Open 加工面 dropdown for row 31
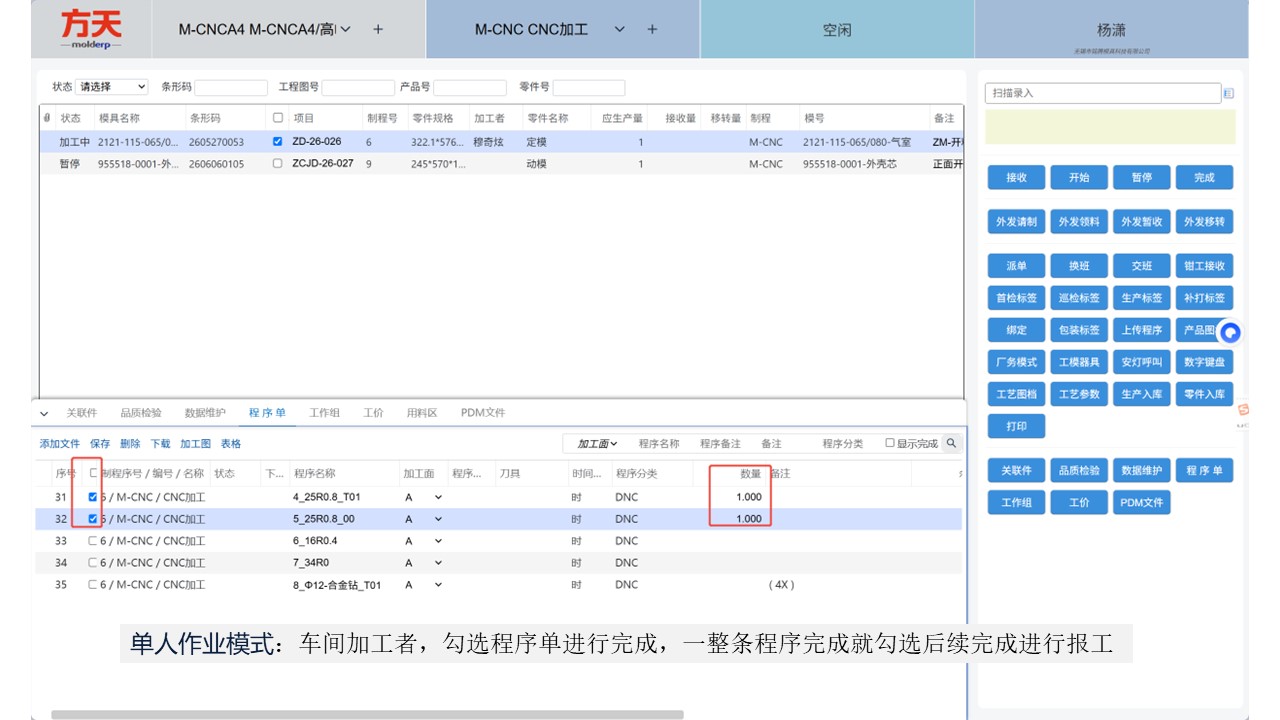 423,497
